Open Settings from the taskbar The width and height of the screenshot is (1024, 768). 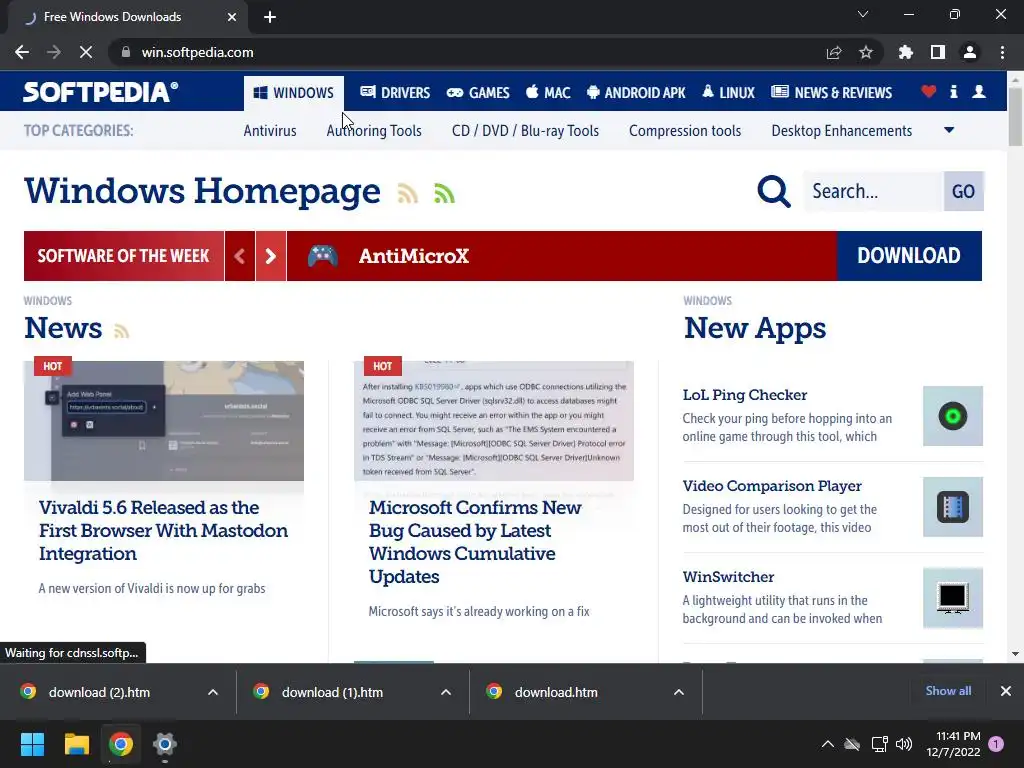coord(165,744)
